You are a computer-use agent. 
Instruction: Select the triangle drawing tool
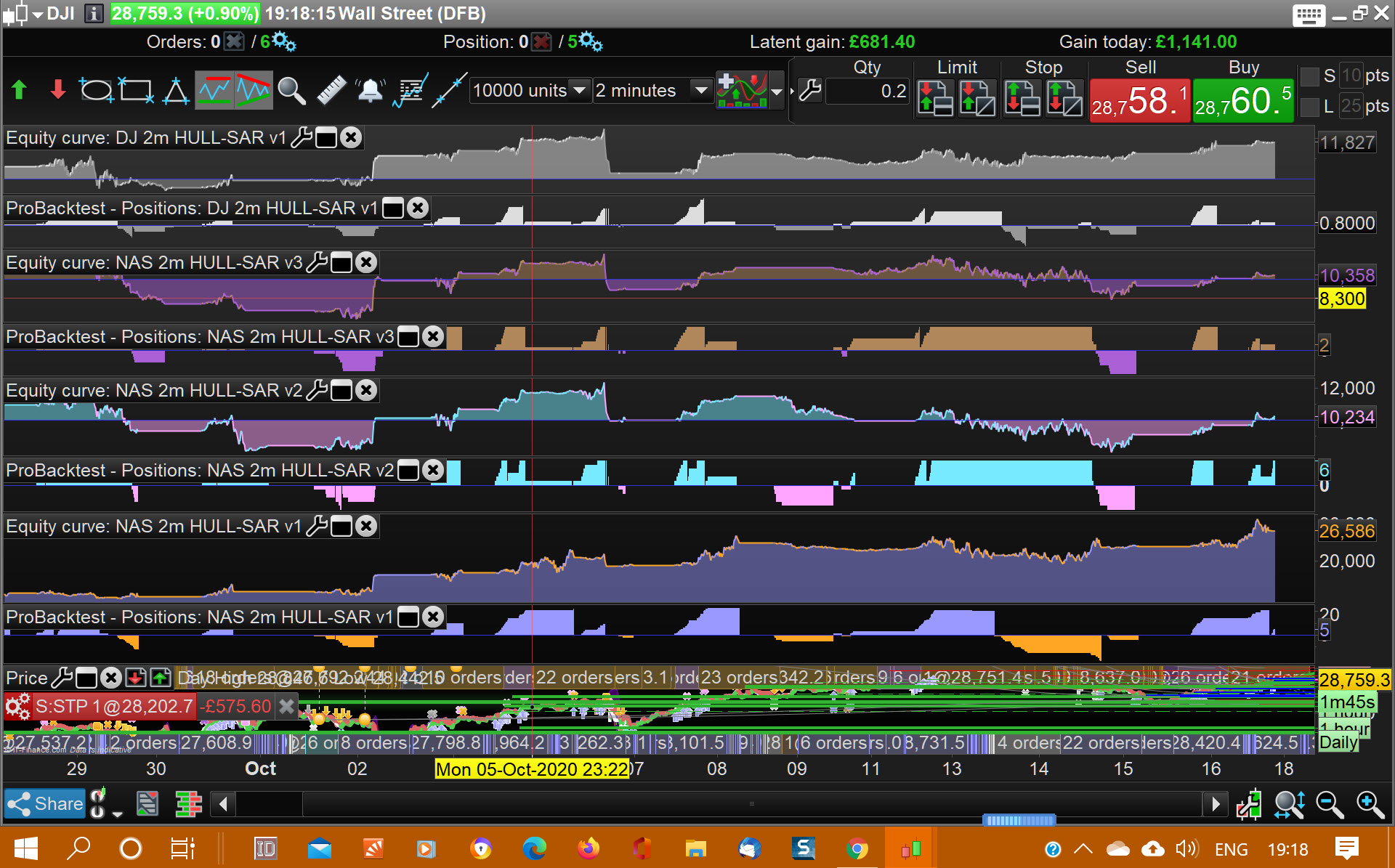175,91
